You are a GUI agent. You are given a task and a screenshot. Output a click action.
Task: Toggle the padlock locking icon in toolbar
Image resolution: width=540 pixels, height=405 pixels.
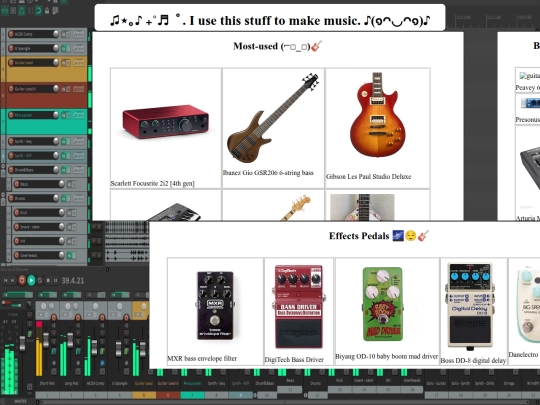47,11
